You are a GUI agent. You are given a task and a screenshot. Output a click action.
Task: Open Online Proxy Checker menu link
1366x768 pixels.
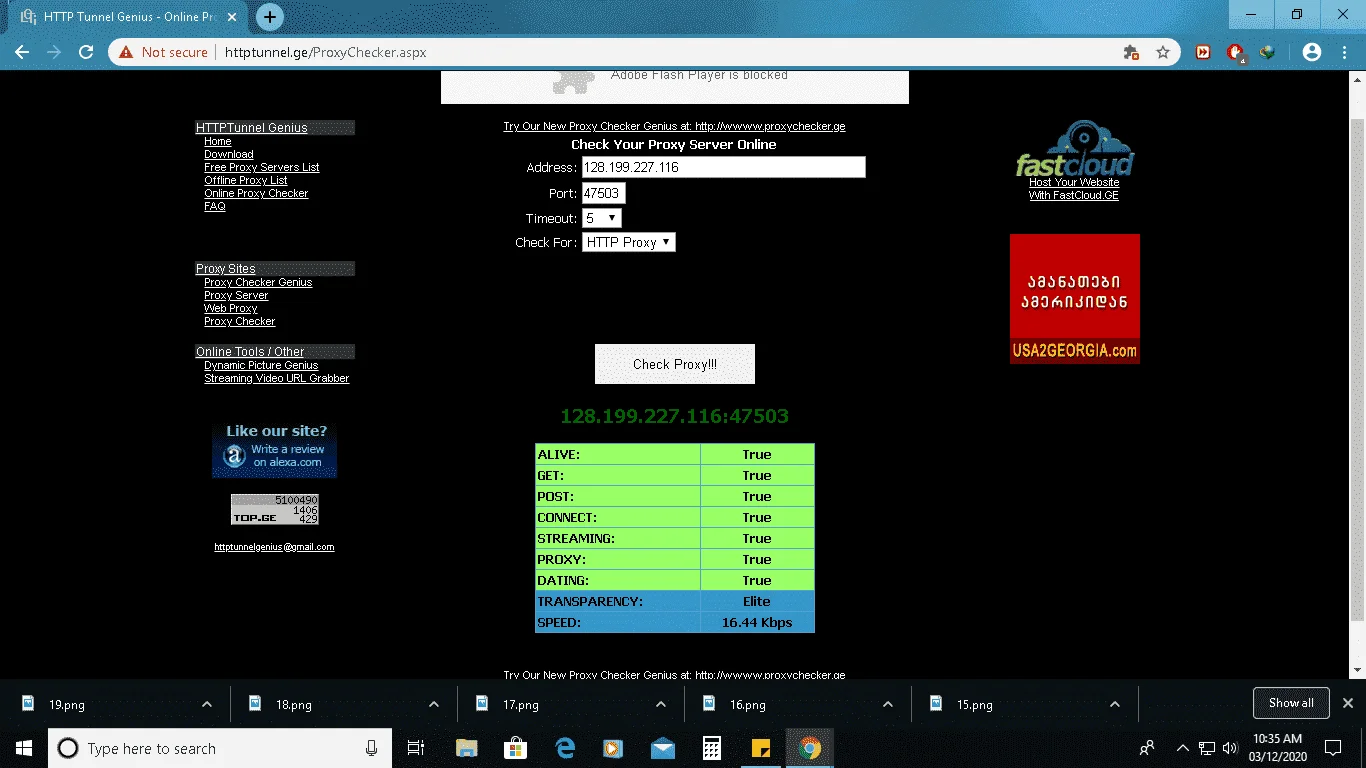pos(256,194)
